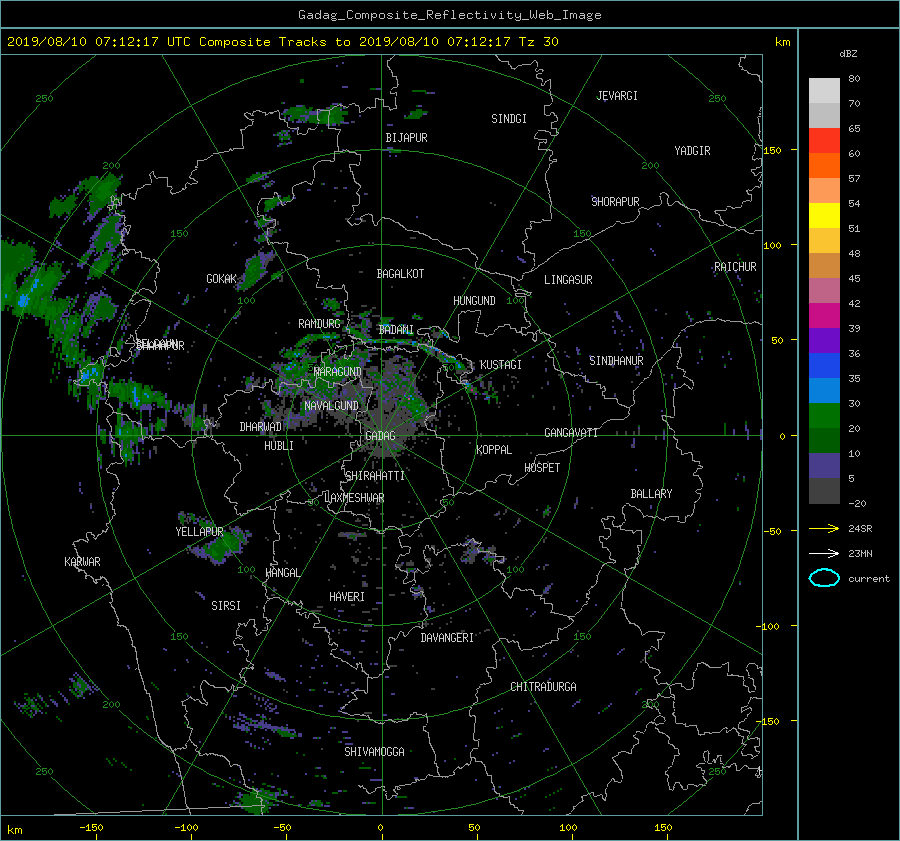Click the bright green 20 dBZ legend swatch
This screenshot has height=841, width=900.
(x=824, y=416)
